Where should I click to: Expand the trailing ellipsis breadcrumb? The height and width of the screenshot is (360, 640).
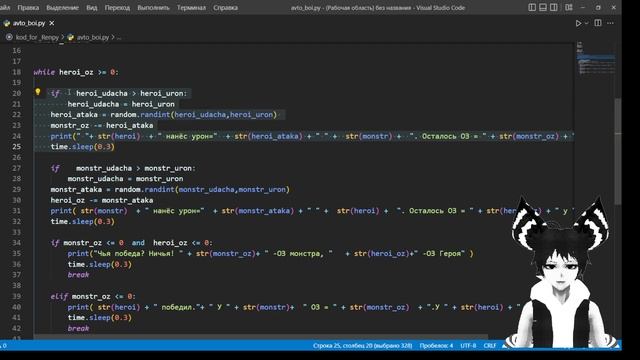(119, 38)
